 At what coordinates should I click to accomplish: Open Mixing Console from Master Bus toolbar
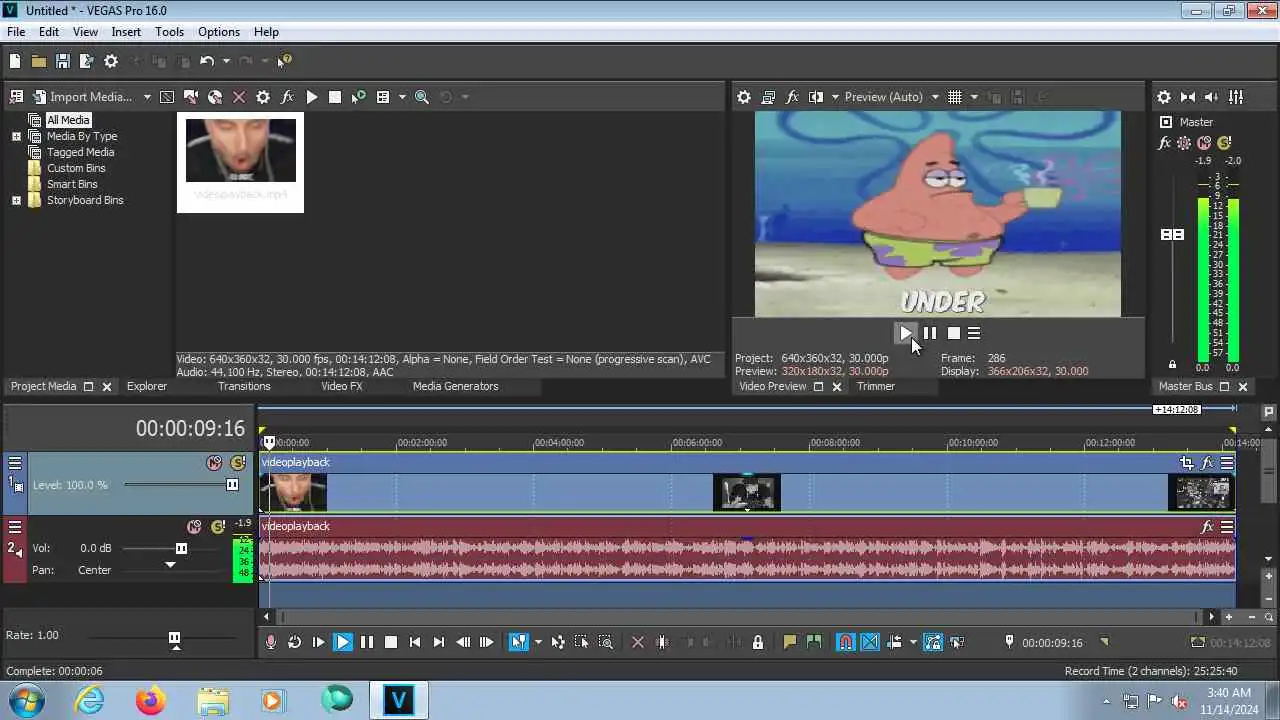click(1236, 97)
